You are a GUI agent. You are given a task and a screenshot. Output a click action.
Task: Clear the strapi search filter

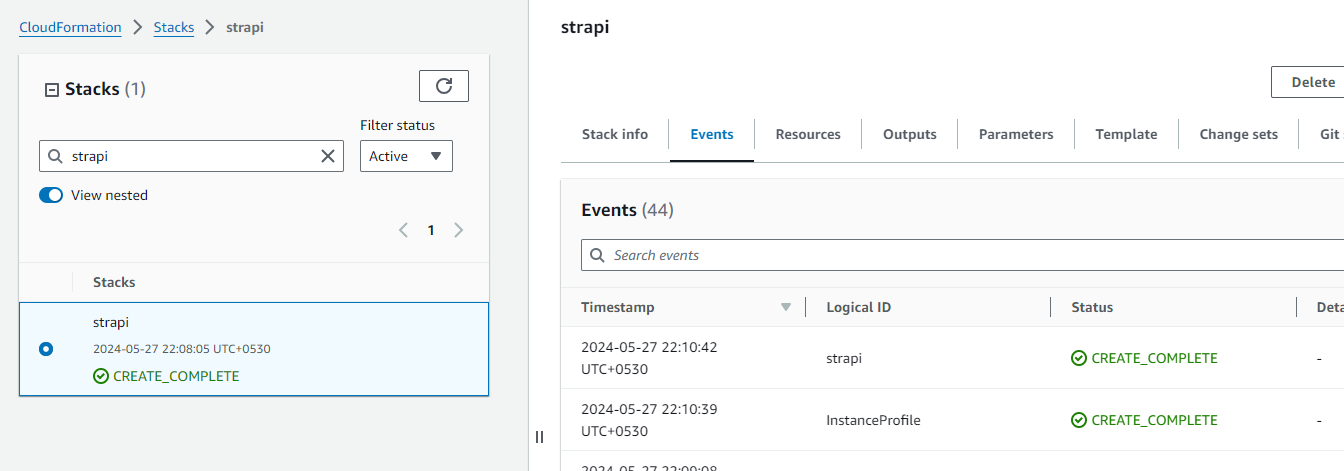(328, 156)
